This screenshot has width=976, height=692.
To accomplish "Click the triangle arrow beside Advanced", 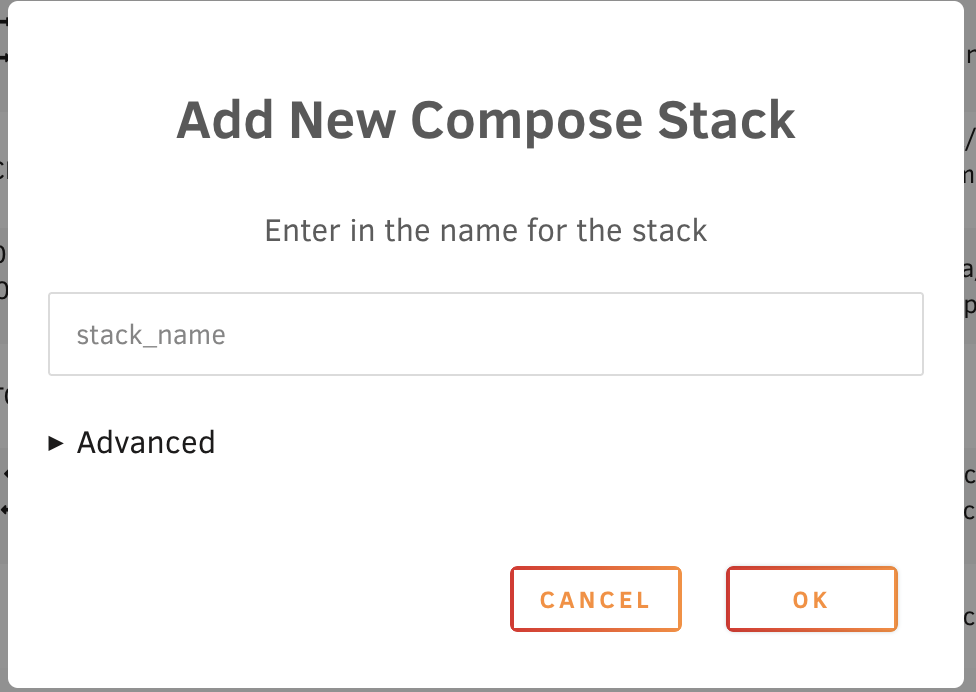I will pyautogui.click(x=56, y=443).
